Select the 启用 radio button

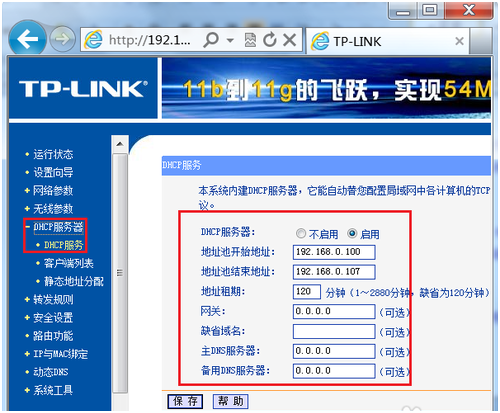click(352, 233)
